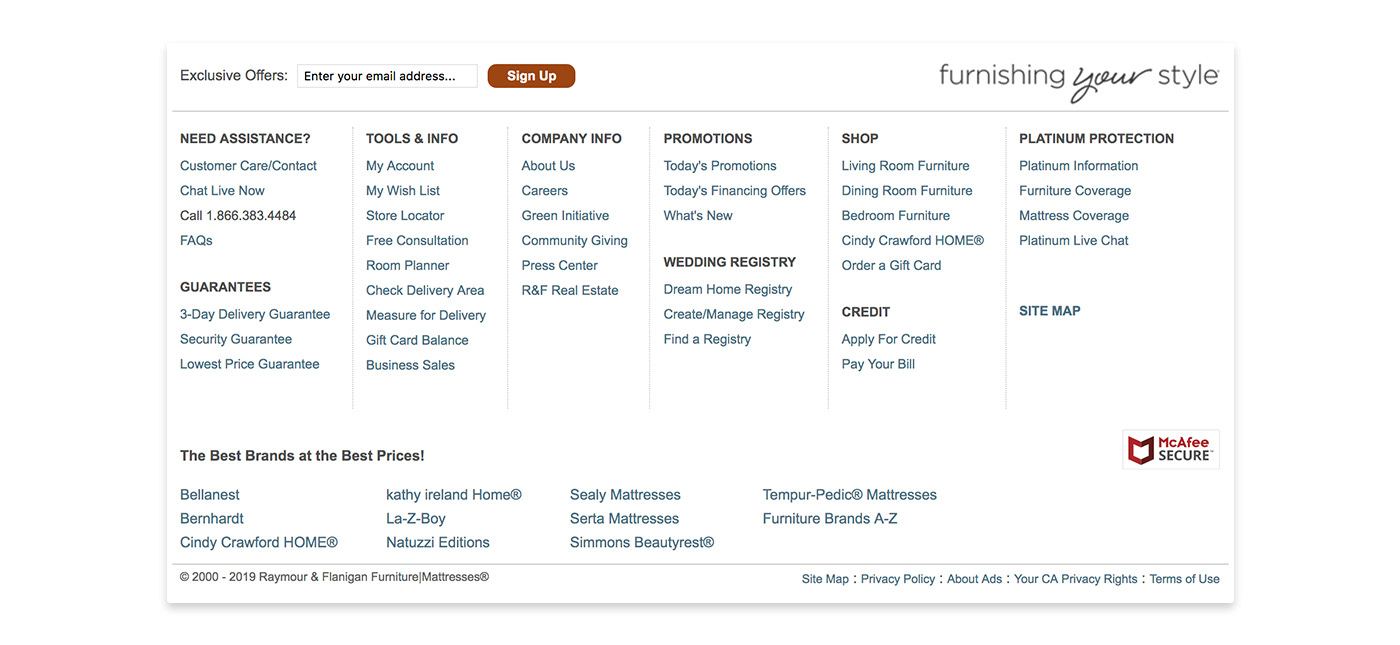Image resolution: width=1400 pixels, height=645 pixels.
Task: View 3-Day Delivery Guarantee
Action: click(x=255, y=314)
